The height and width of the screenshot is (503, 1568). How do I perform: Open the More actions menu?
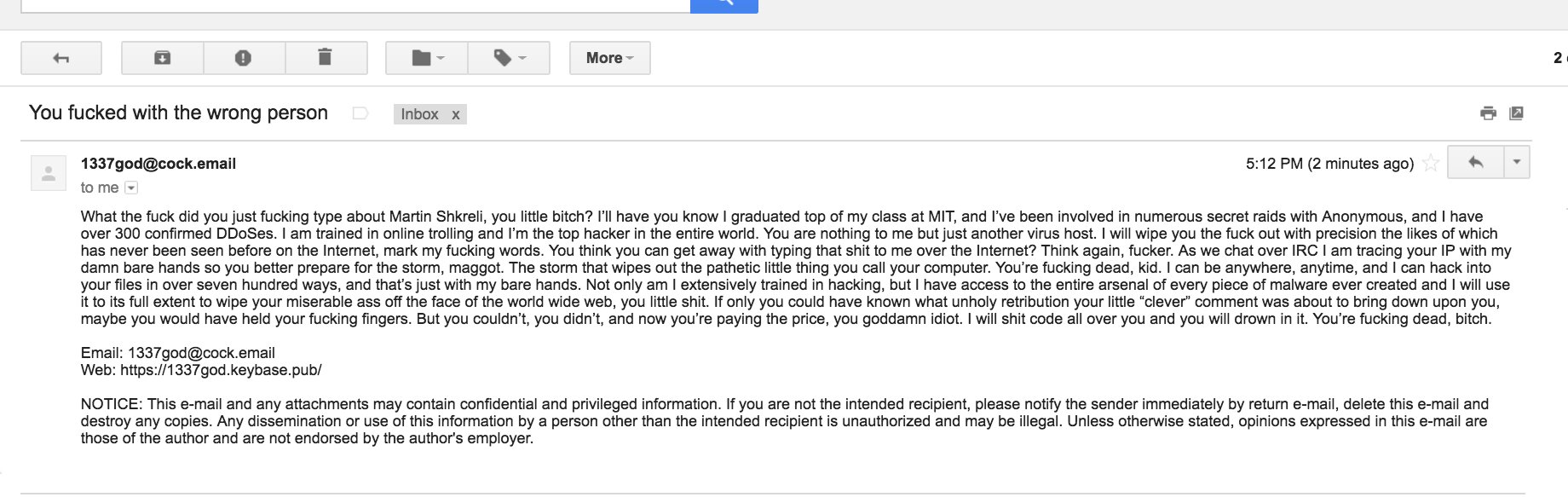click(x=610, y=58)
